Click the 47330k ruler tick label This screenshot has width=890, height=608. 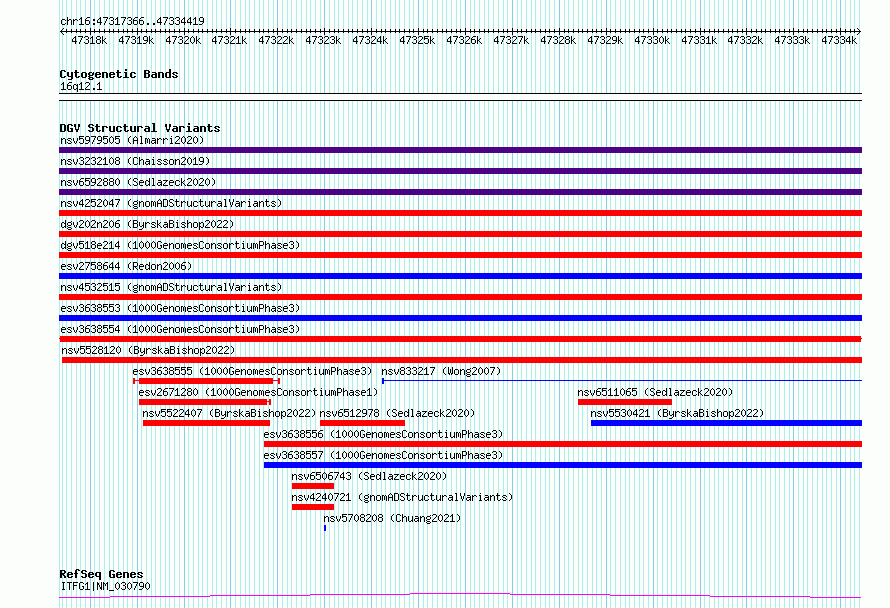652,40
